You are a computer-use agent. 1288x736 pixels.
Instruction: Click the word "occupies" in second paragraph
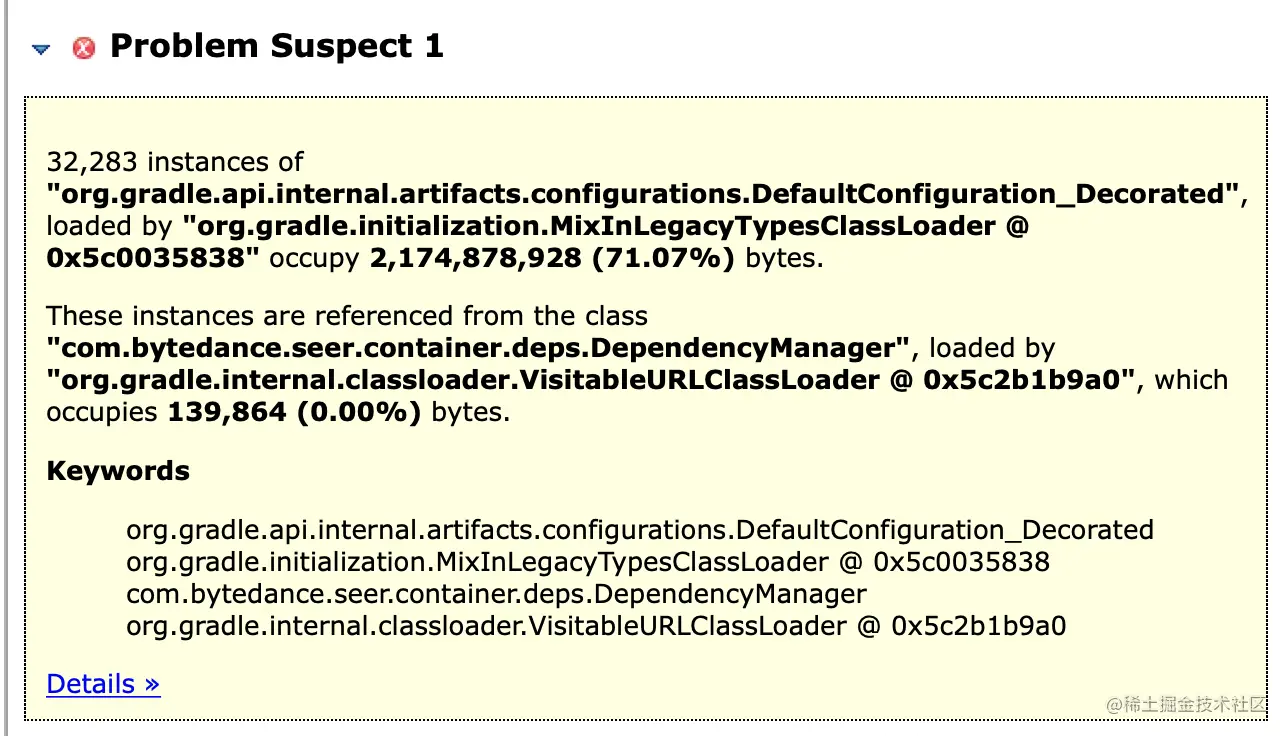103,412
